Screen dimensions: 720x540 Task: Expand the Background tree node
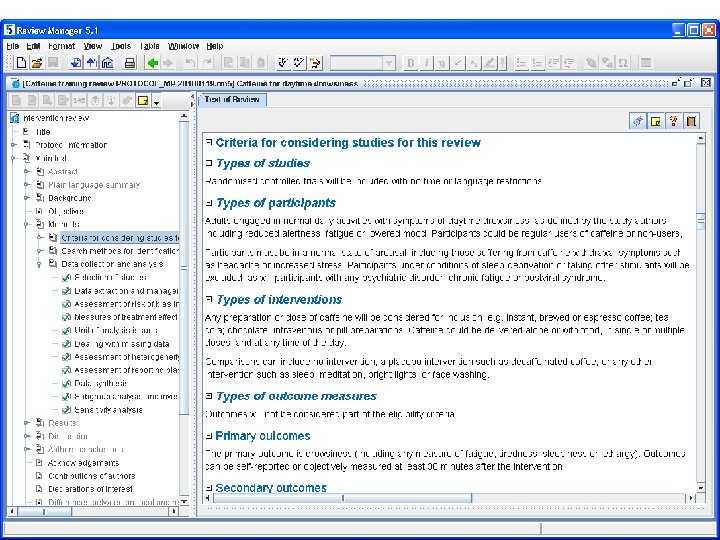[27, 198]
